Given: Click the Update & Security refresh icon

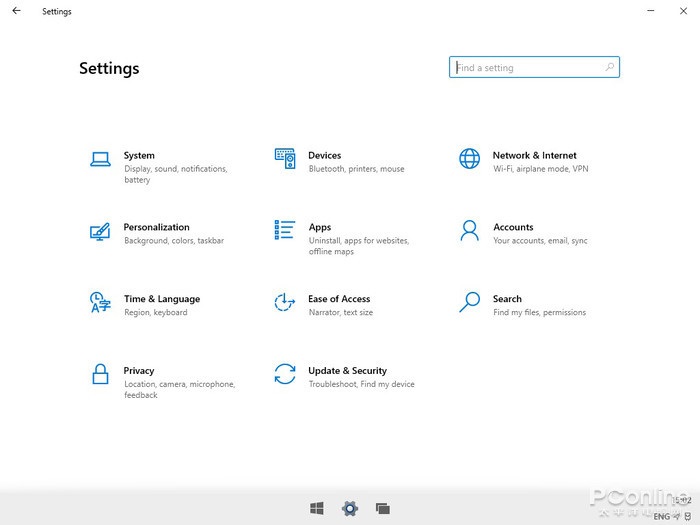Looking at the screenshot, I should click(285, 374).
